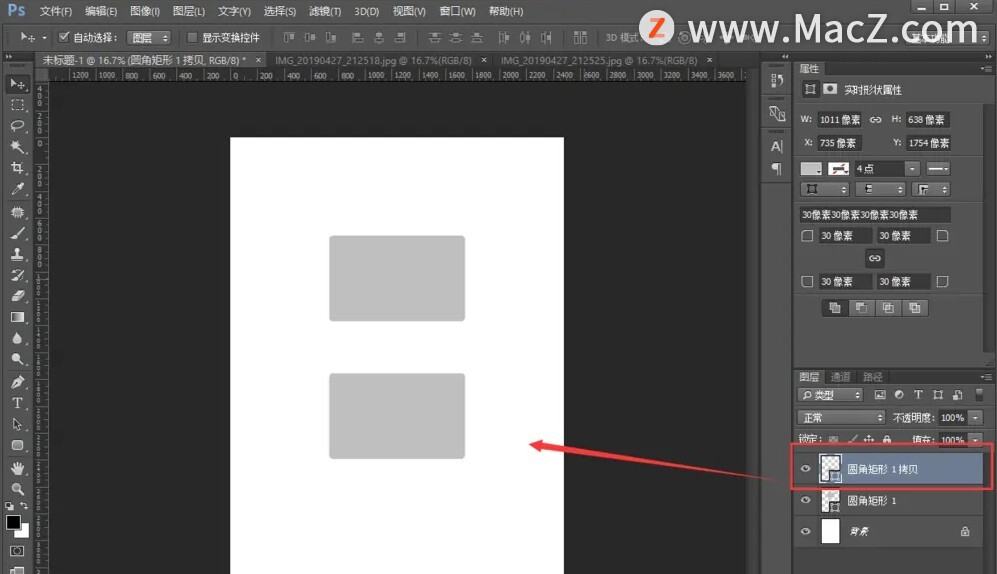
Task: Select the Eyedropper tool
Action: coord(17,190)
